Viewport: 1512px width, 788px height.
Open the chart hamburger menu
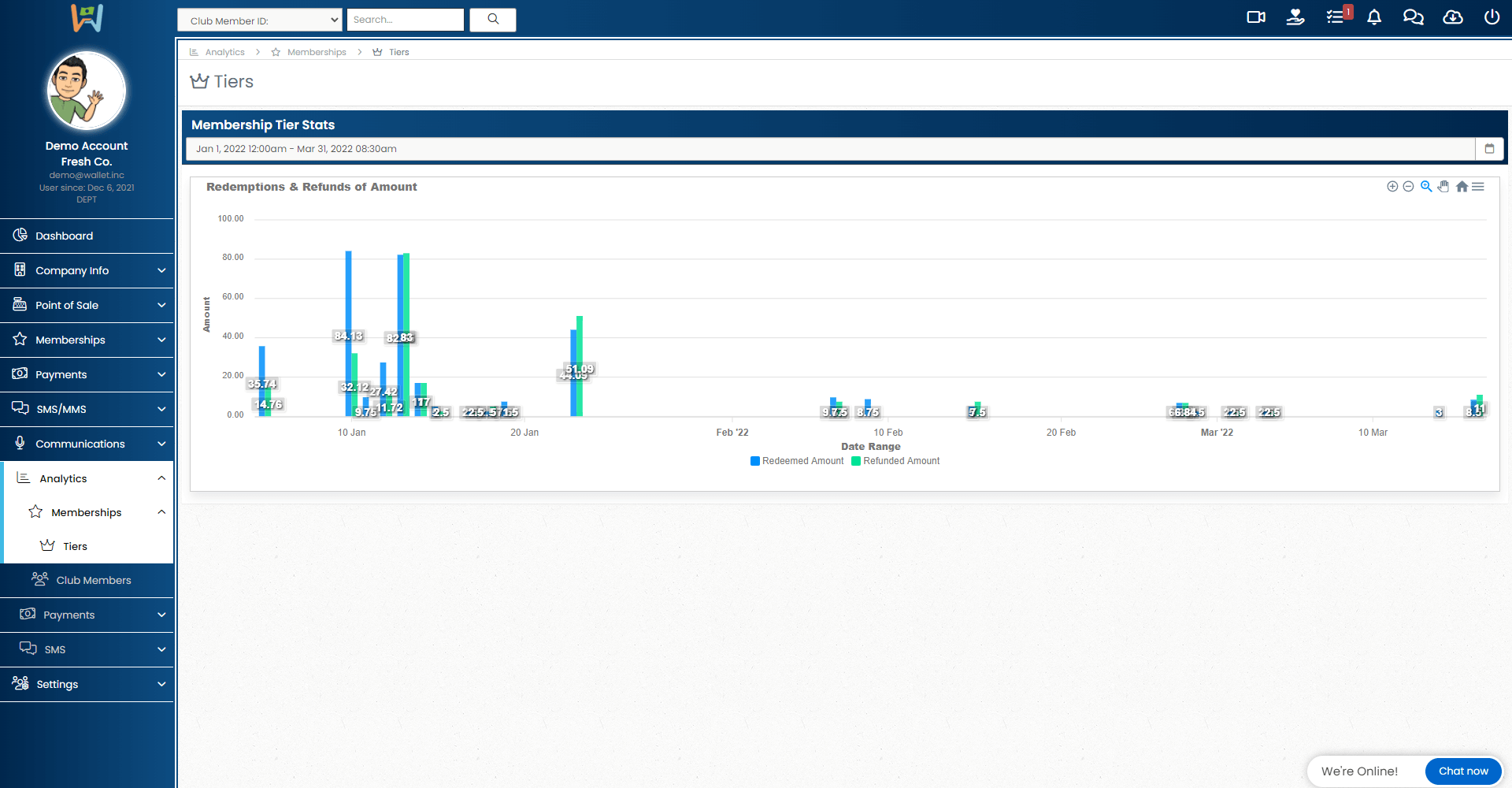point(1478,187)
